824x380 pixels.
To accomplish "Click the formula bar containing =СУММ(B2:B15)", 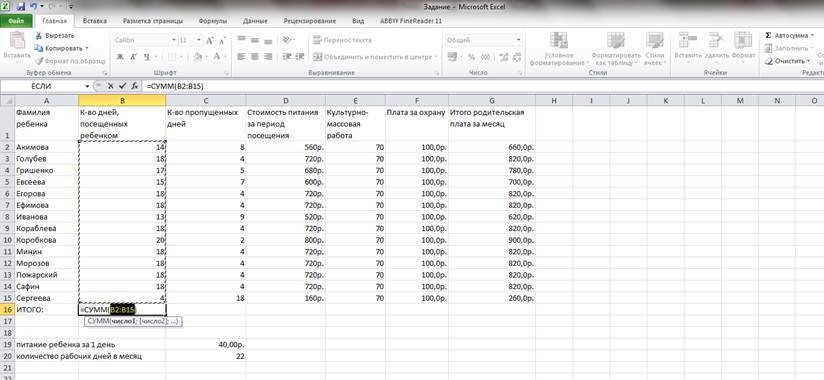I will (x=482, y=86).
